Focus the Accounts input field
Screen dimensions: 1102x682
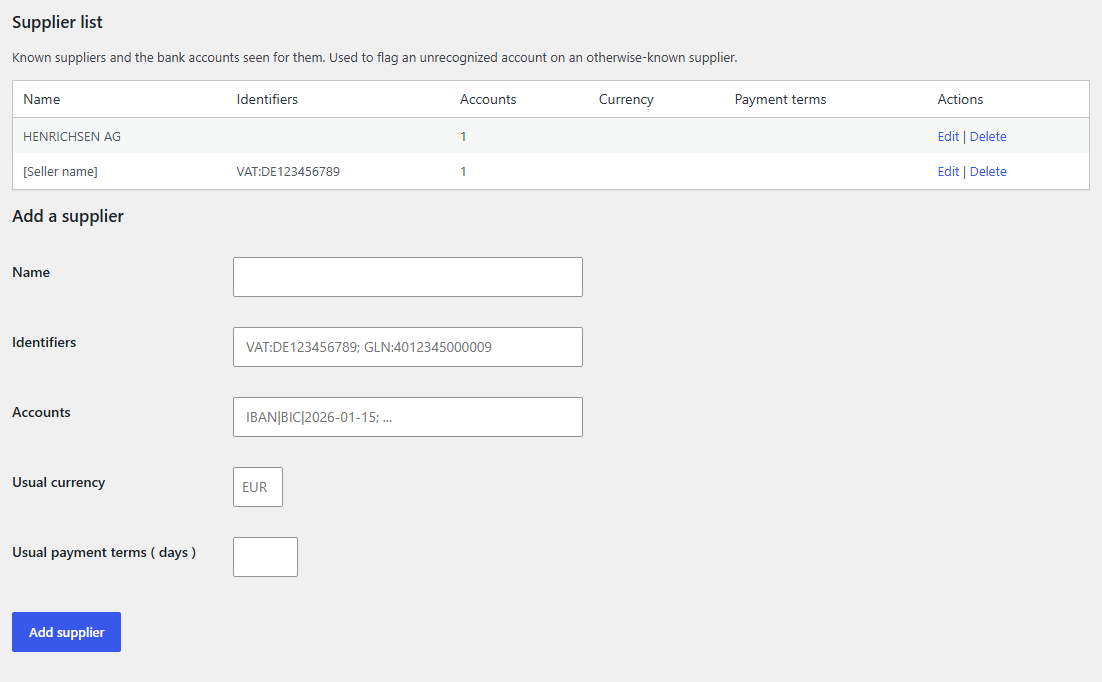click(x=408, y=417)
